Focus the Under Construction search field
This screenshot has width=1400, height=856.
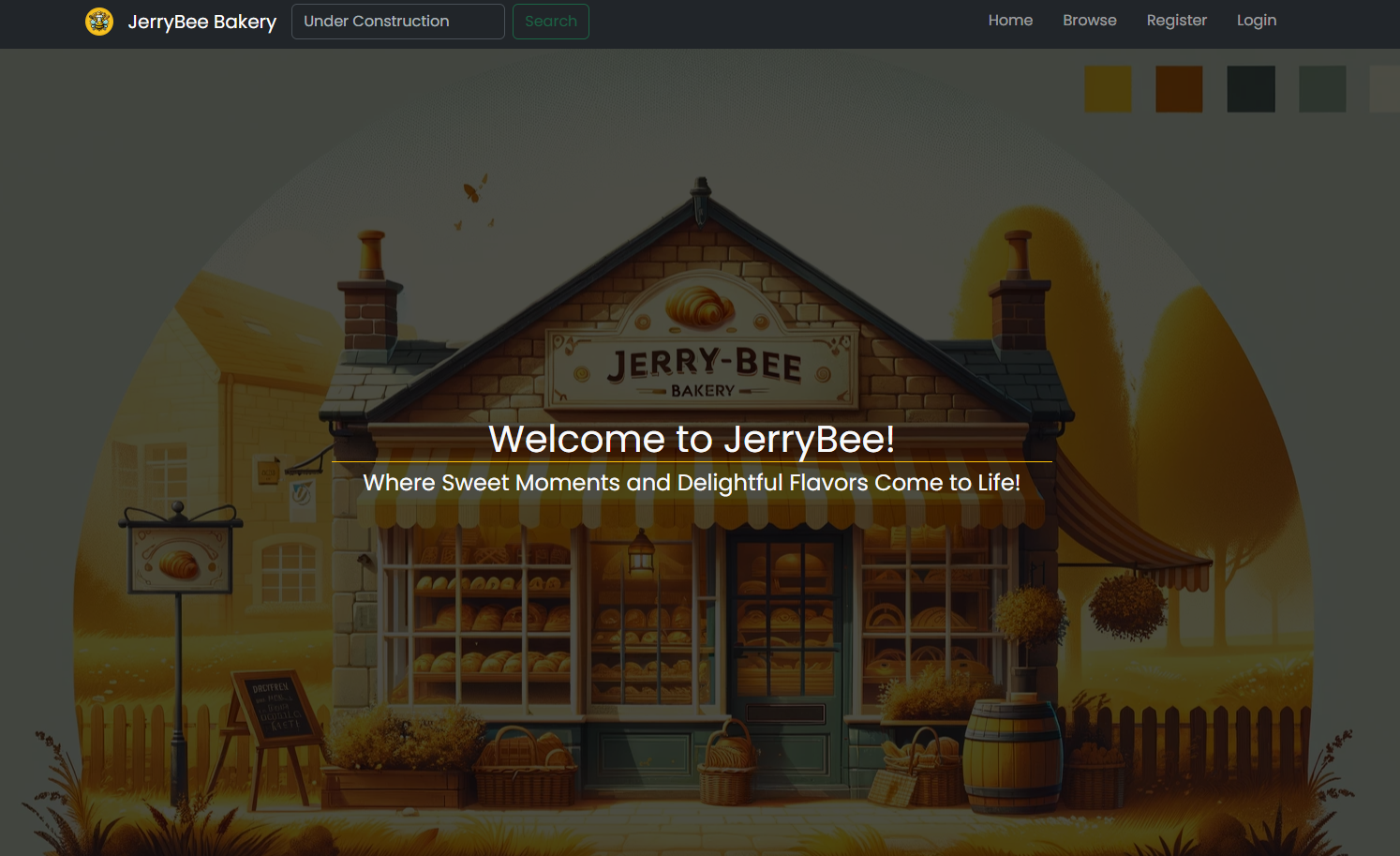(x=398, y=22)
